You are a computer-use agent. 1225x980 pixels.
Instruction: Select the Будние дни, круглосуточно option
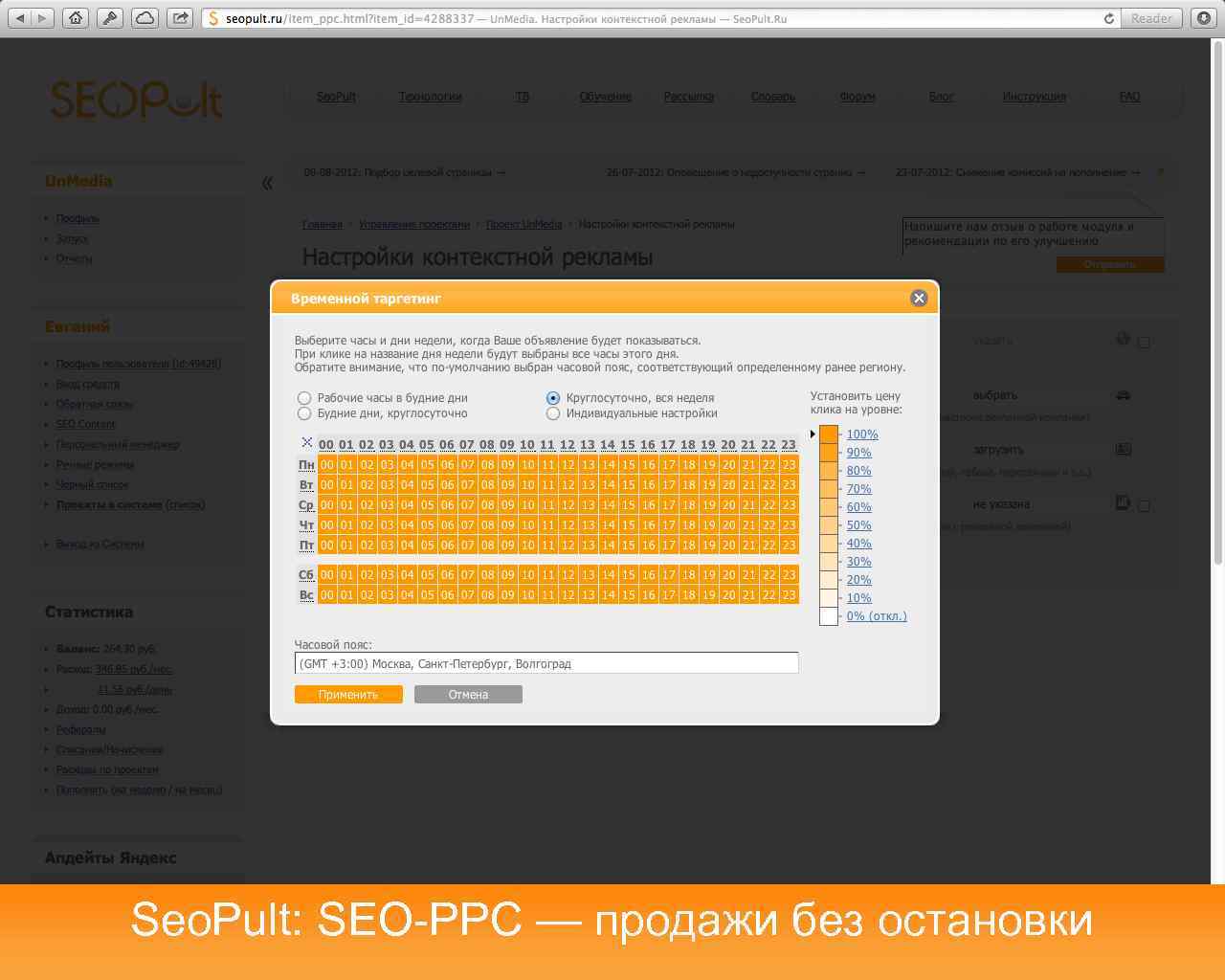click(x=304, y=413)
